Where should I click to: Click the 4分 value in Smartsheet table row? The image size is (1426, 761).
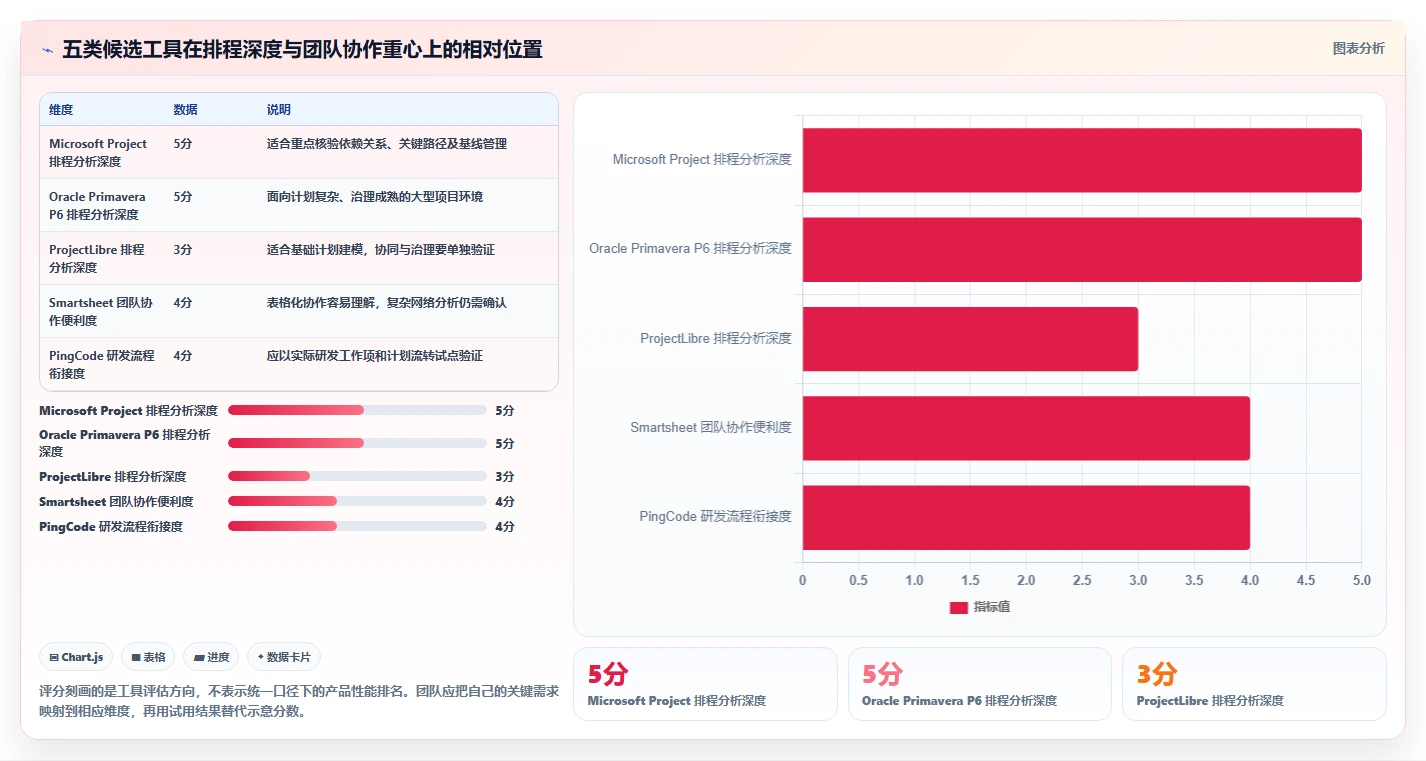click(x=183, y=303)
